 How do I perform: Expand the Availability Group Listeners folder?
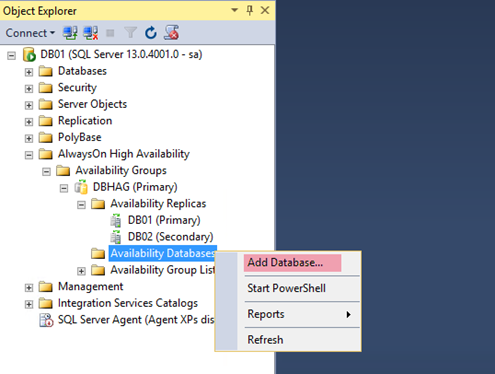(x=81, y=271)
